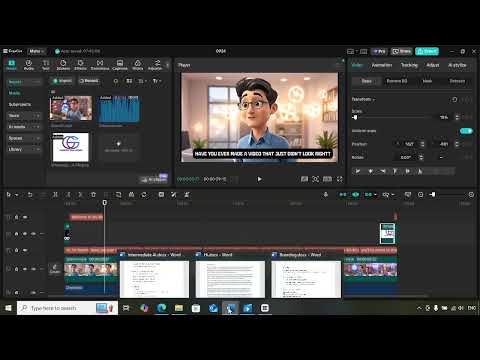Image resolution: width=480 pixels, height=360 pixels.
Task: Open the Transitions panel icon
Action: pos(100,65)
